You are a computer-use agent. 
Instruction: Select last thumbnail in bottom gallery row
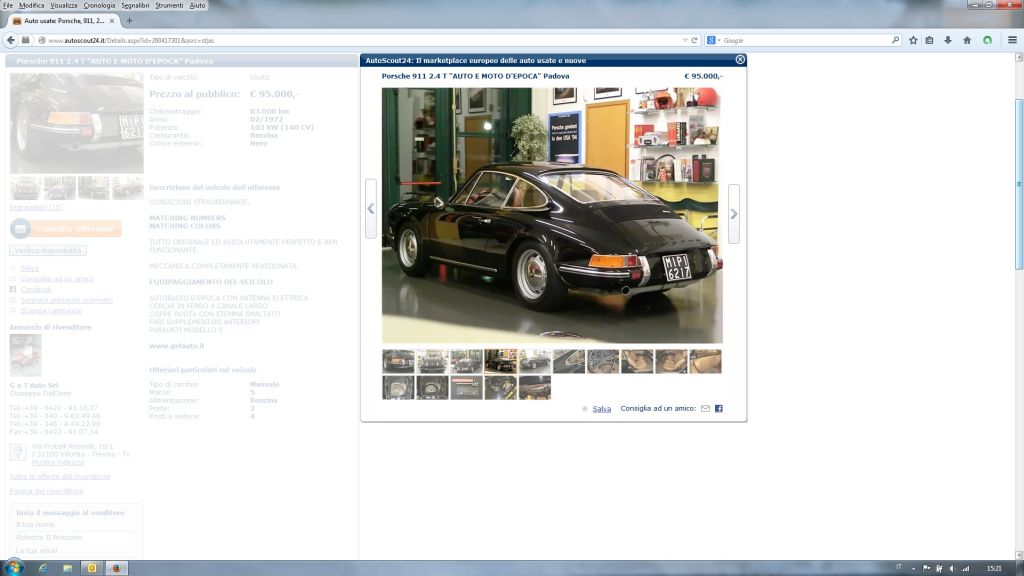click(x=535, y=387)
